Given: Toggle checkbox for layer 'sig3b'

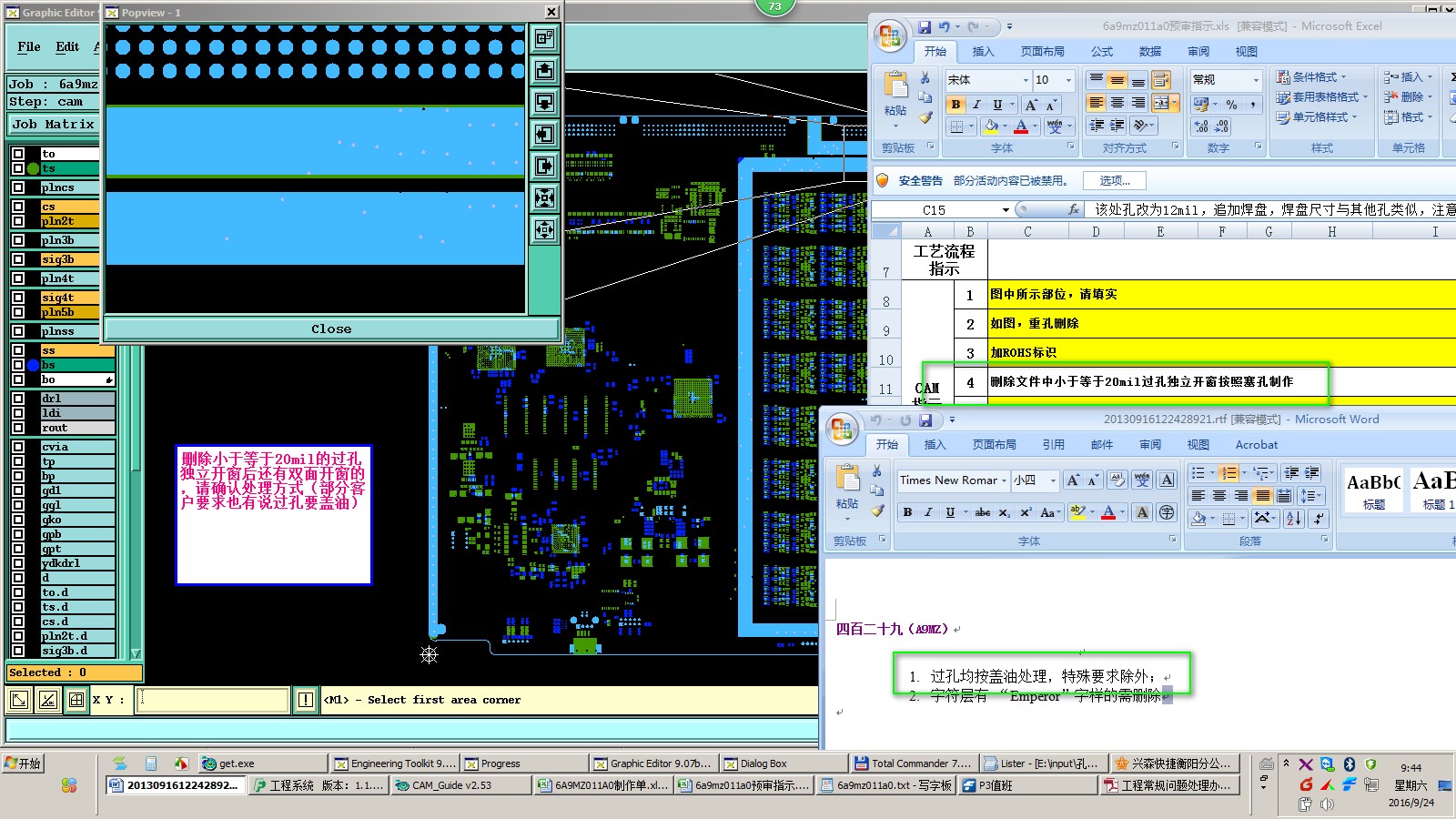Looking at the screenshot, I should (x=18, y=259).
